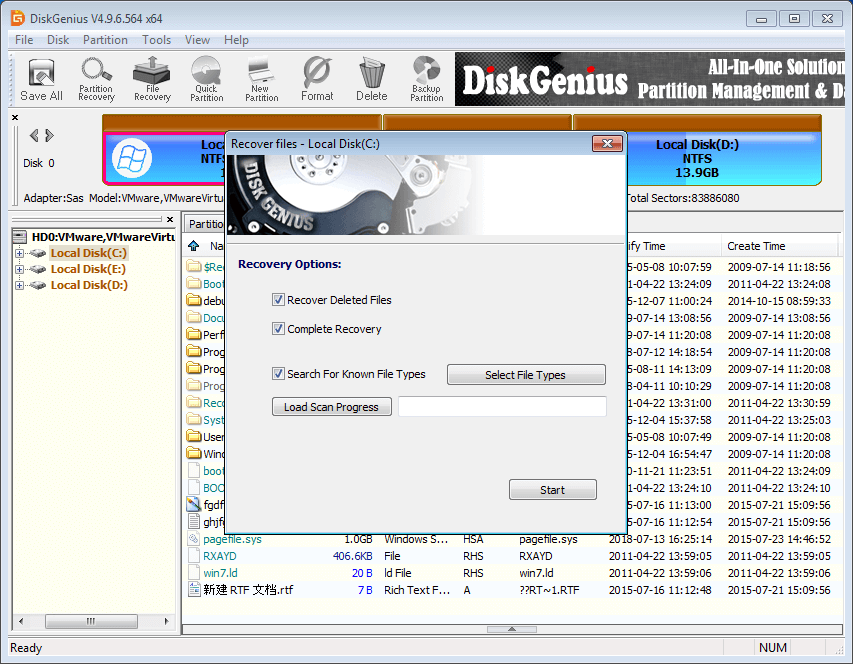Click the scan progress file path field
The height and width of the screenshot is (664, 853).
[502, 406]
